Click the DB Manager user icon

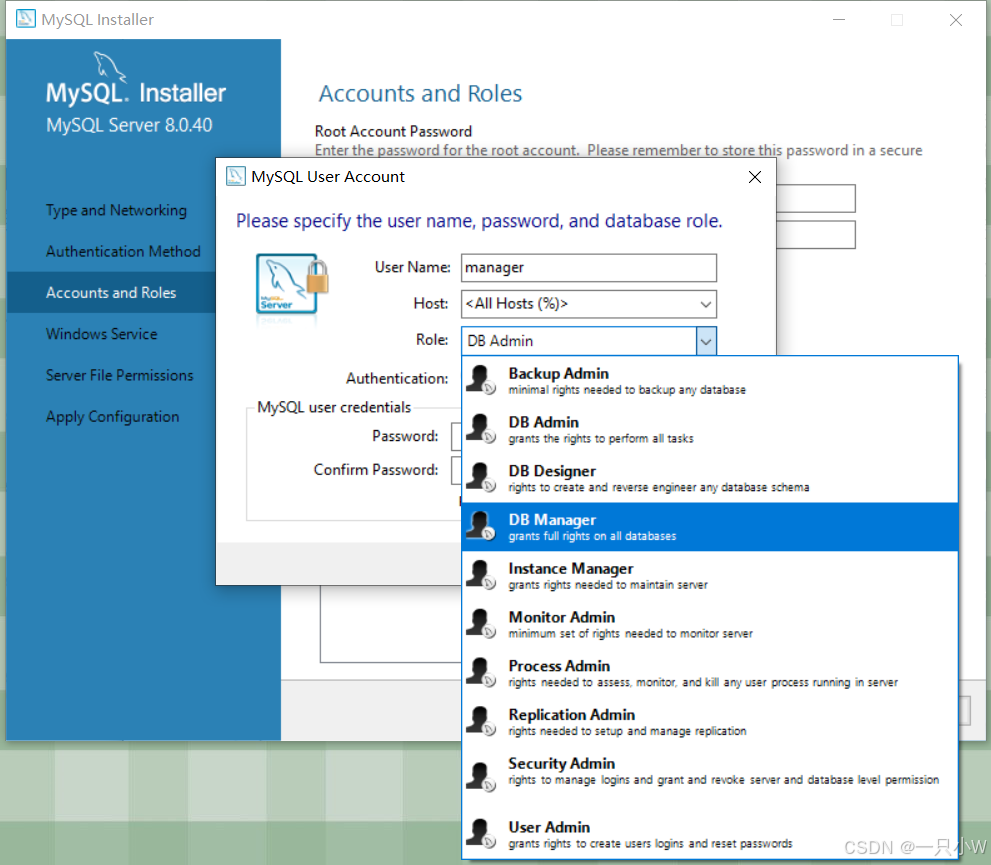481,526
